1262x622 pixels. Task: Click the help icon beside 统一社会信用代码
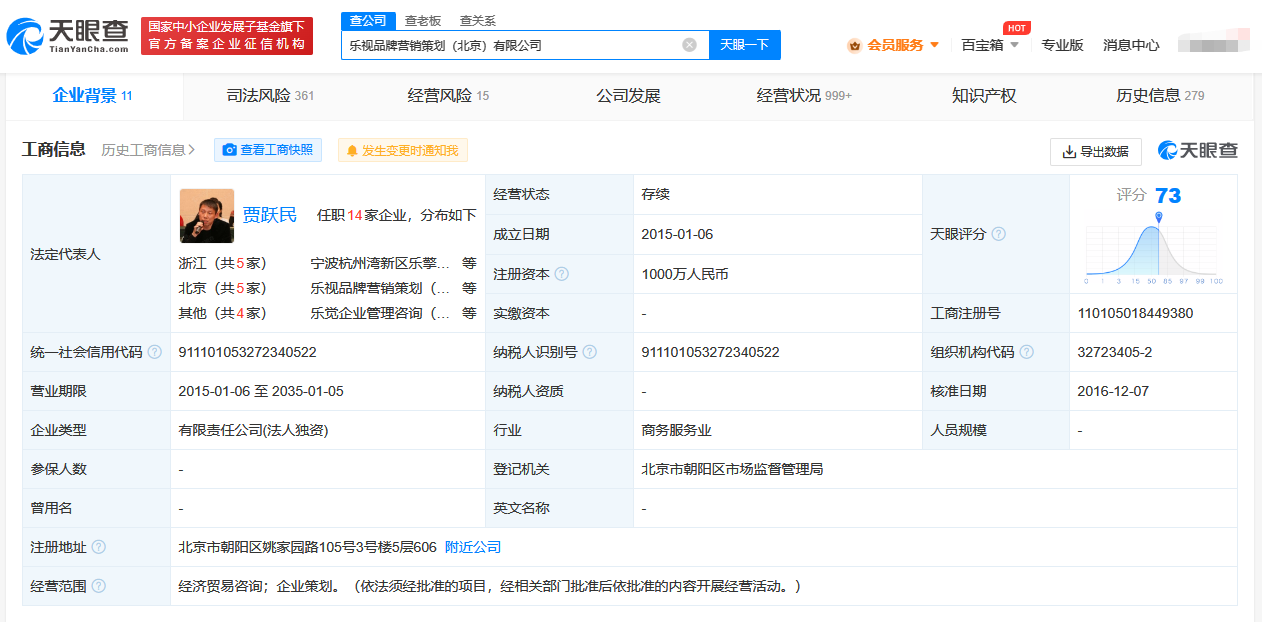[x=154, y=352]
